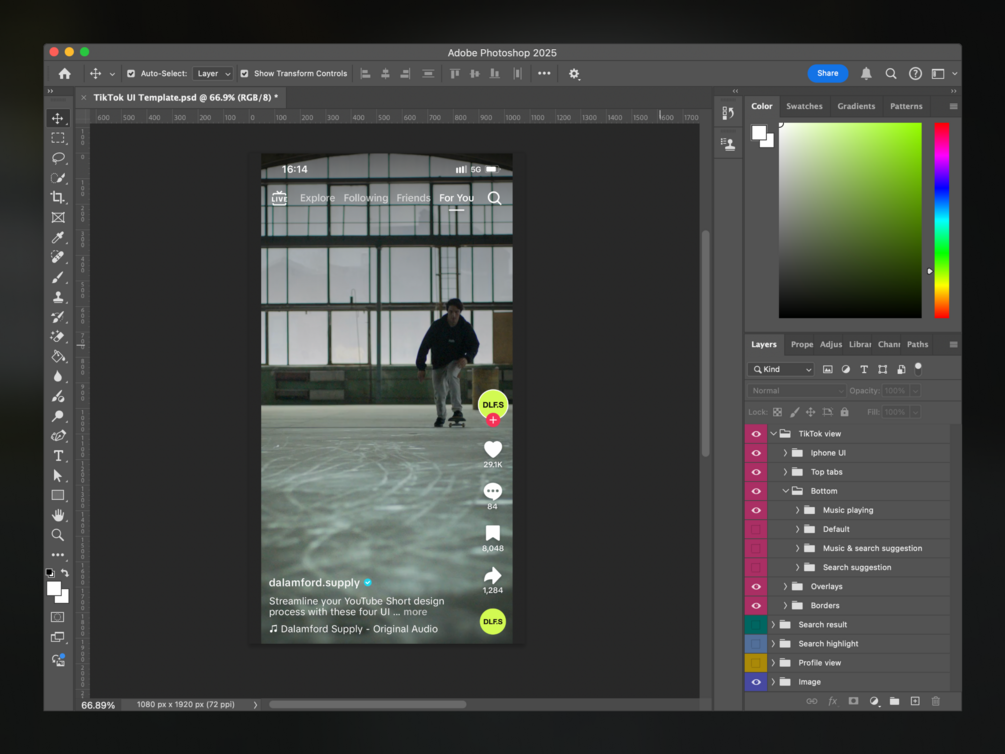Image resolution: width=1005 pixels, height=754 pixels.
Task: Collapse the TikTok view group
Action: coord(774,434)
